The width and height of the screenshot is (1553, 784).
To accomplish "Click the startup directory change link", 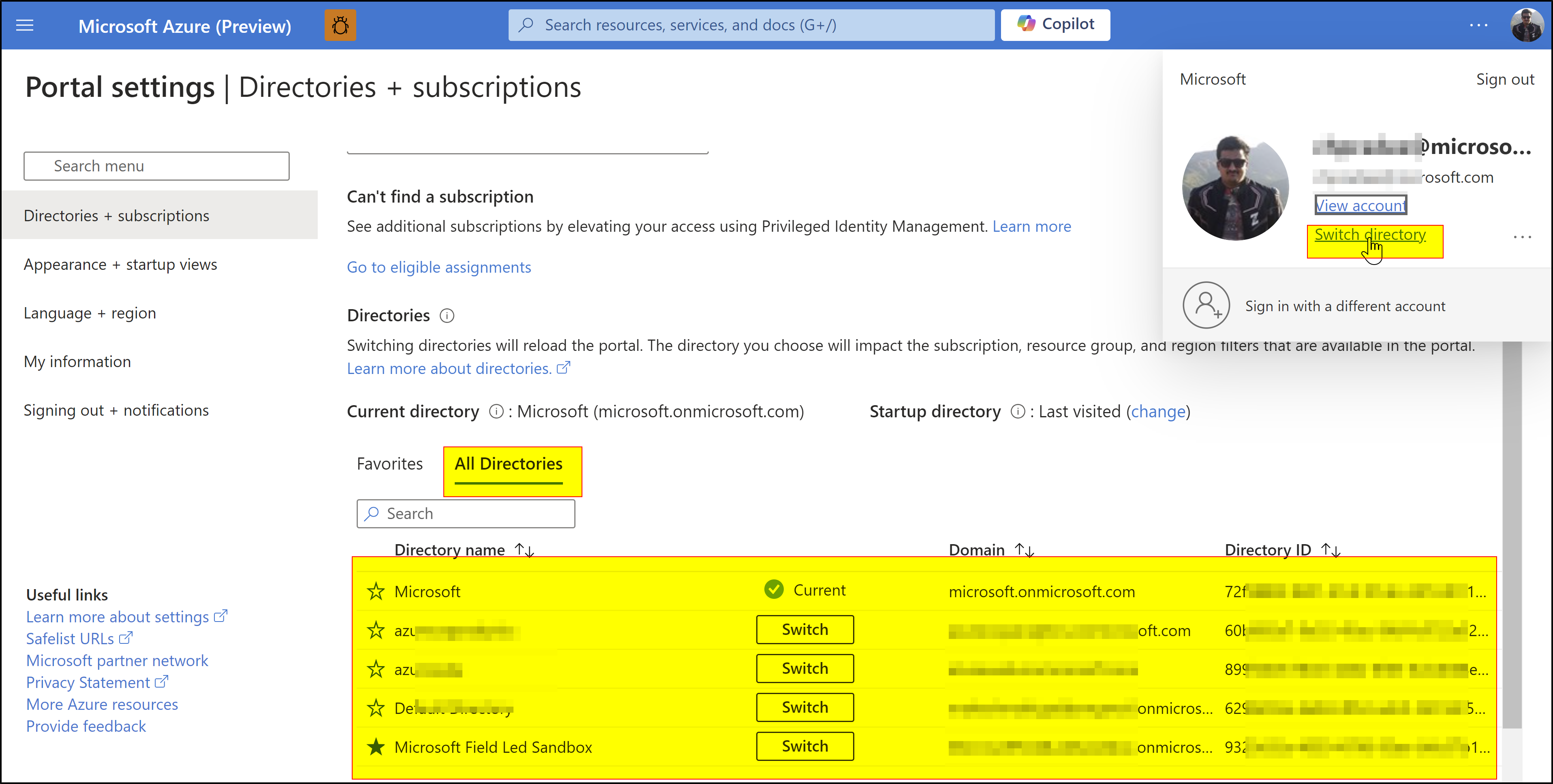I will click(x=1158, y=411).
